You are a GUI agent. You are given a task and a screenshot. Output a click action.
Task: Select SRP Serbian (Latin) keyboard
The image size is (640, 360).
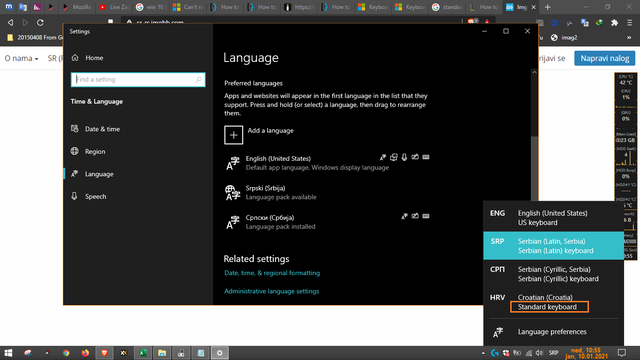coord(553,246)
